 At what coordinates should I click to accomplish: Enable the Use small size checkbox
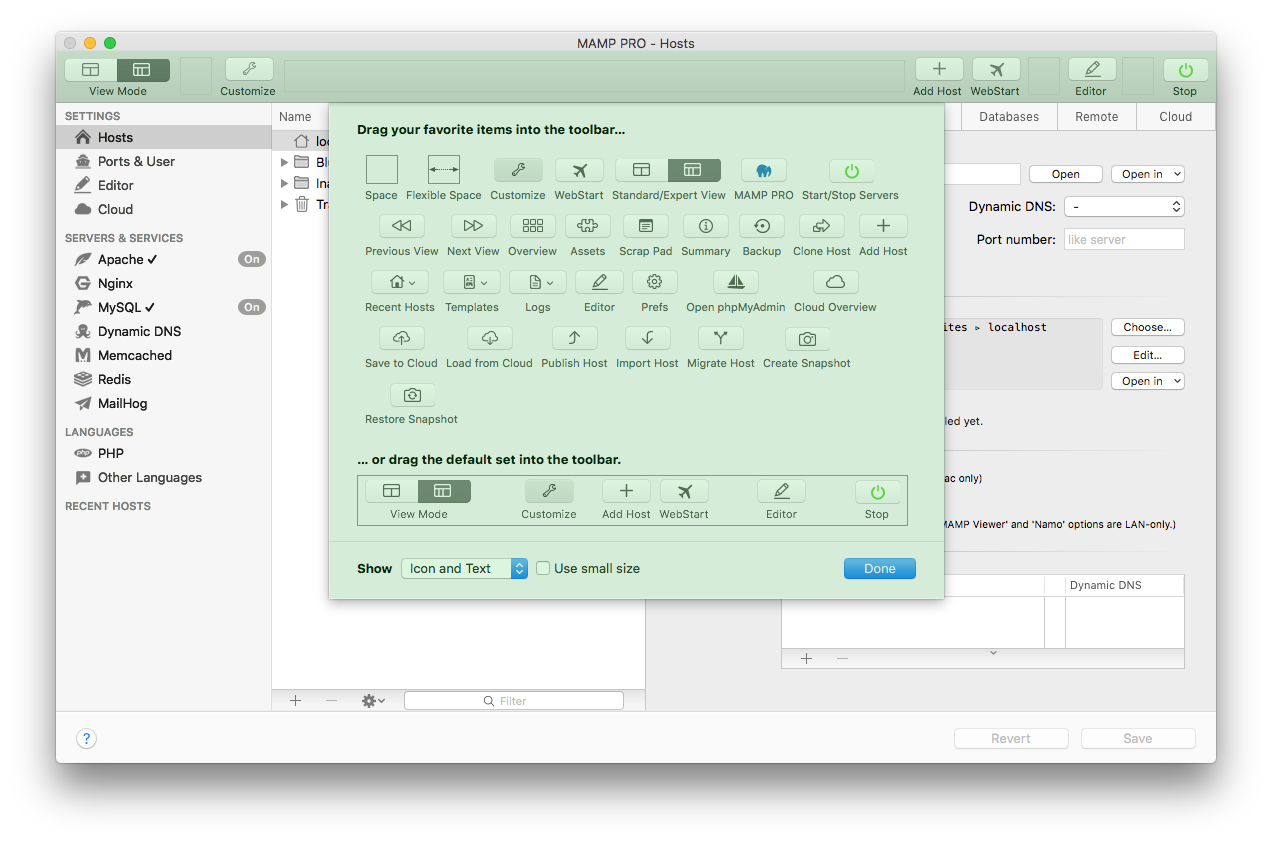[543, 567]
